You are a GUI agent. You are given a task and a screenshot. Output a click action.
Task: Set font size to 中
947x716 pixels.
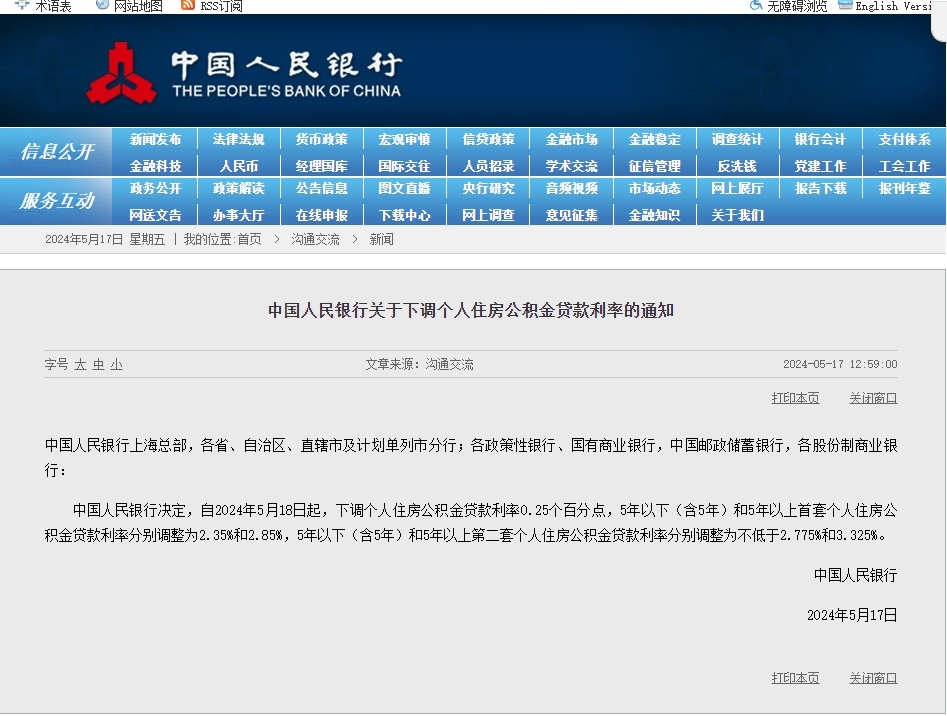click(x=98, y=365)
